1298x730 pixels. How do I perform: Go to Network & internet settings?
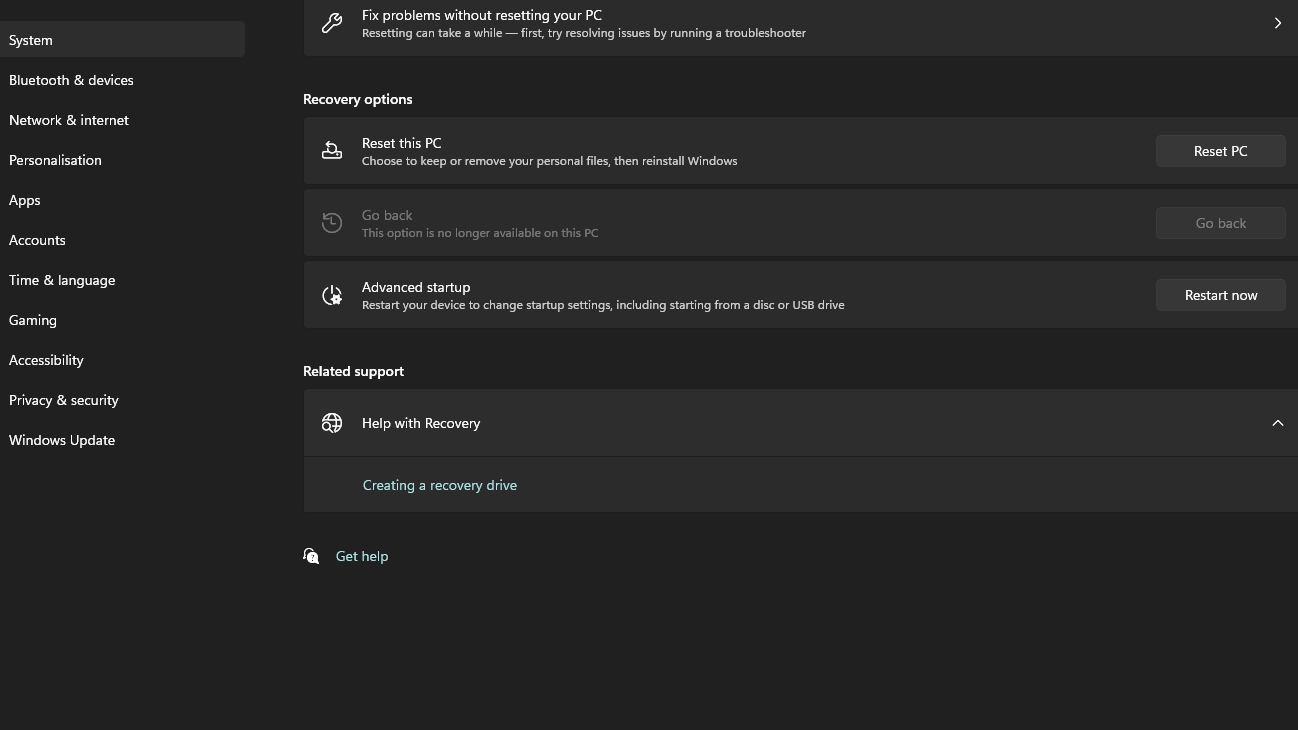pyautogui.click(x=69, y=120)
